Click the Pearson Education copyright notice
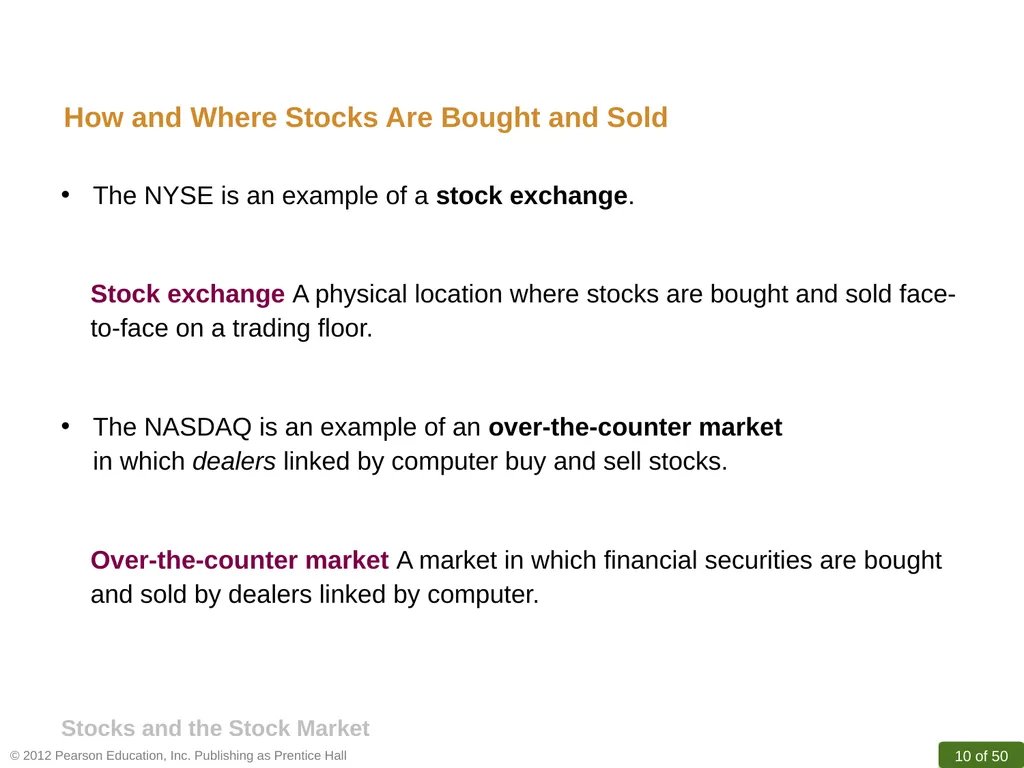Screen dimensions: 1024x768 tap(178, 756)
